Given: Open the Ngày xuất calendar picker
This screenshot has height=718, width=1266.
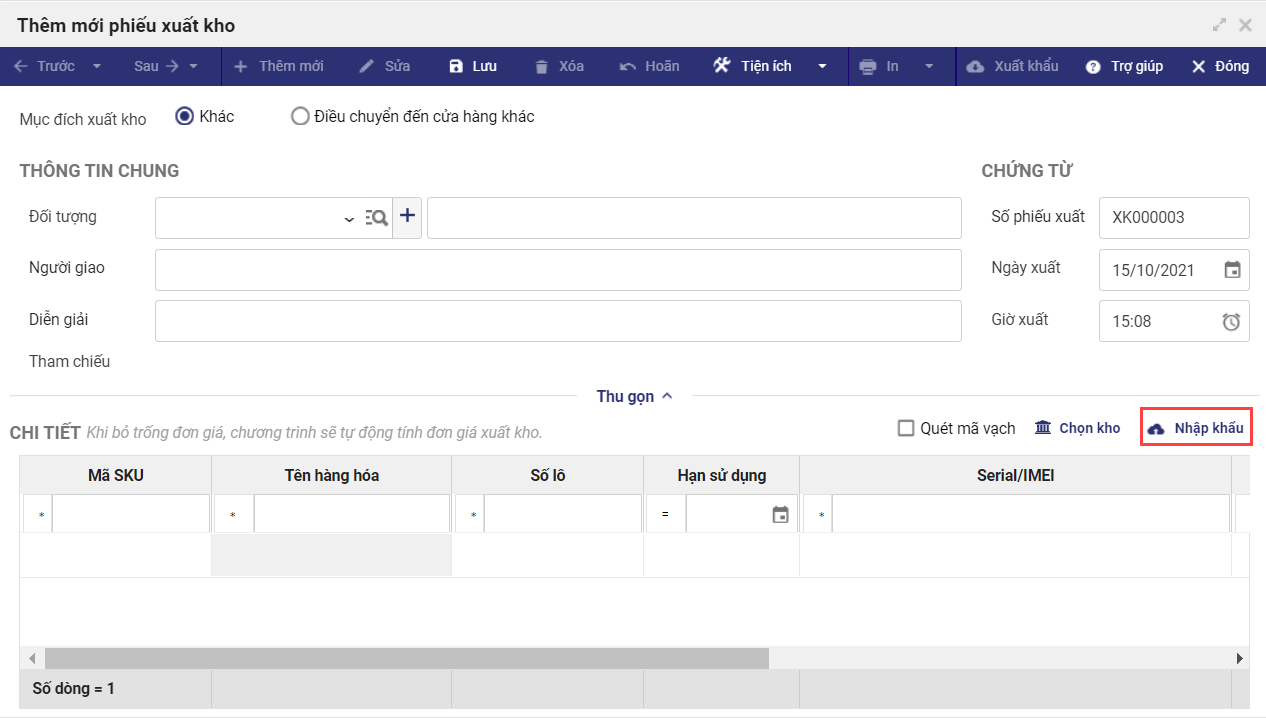Looking at the screenshot, I should [1233, 270].
